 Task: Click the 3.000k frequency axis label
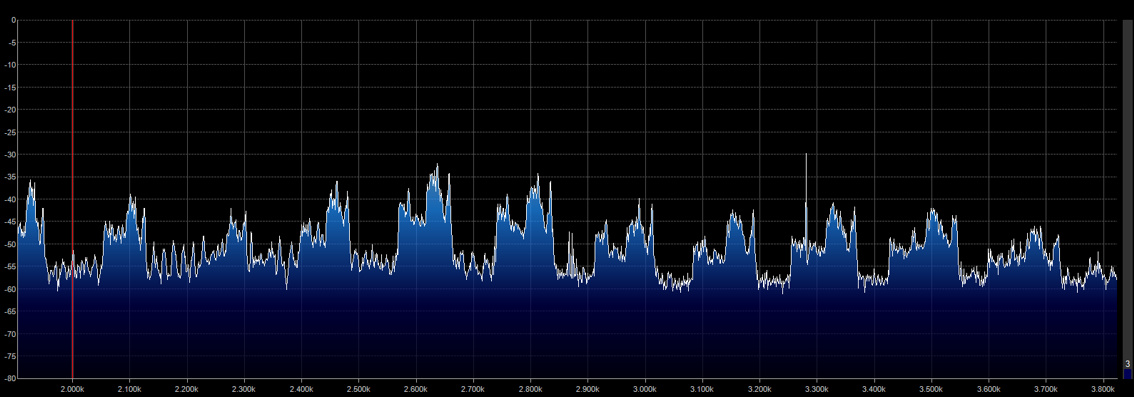coord(645,389)
